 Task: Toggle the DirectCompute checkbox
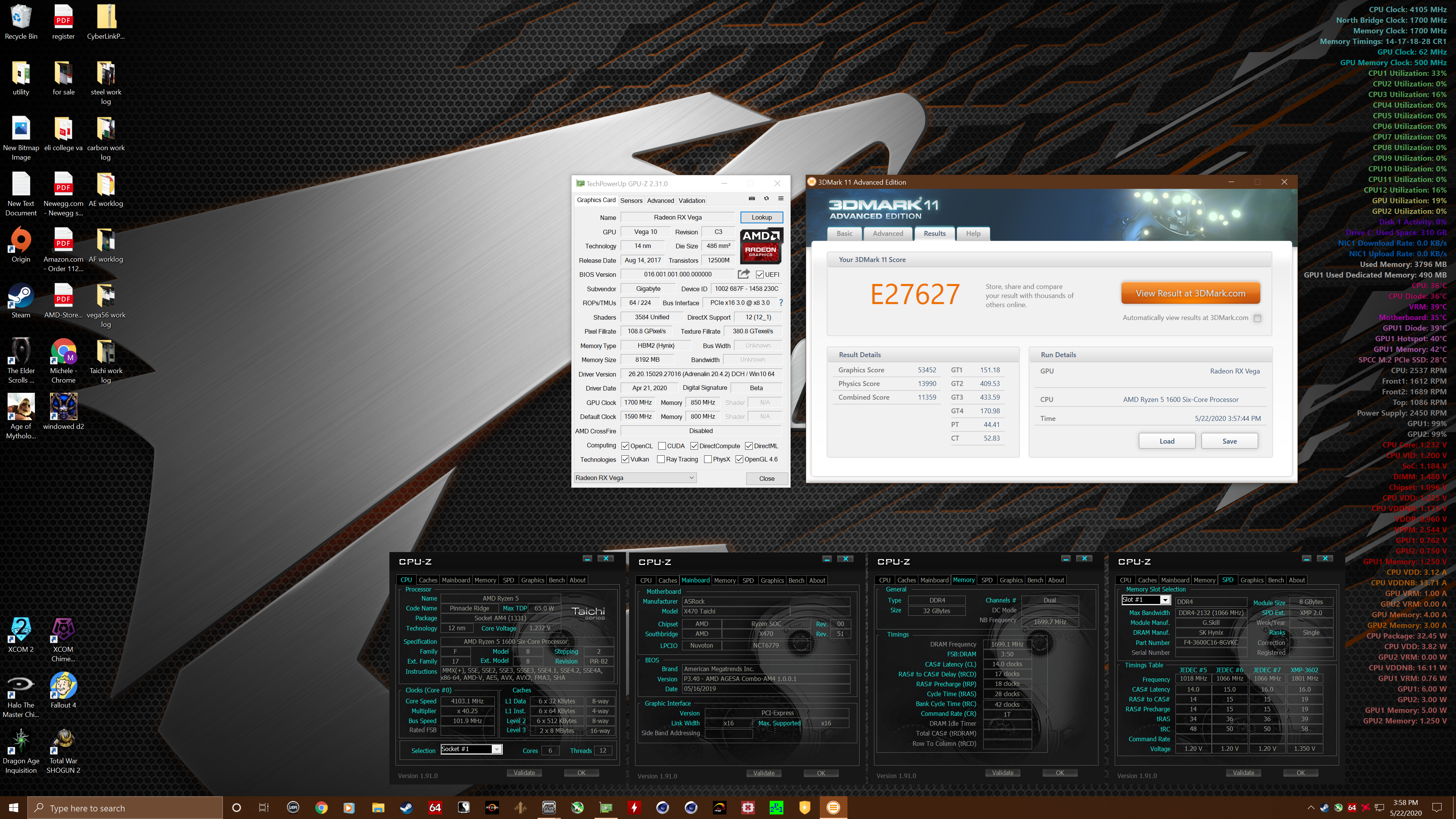point(694,446)
